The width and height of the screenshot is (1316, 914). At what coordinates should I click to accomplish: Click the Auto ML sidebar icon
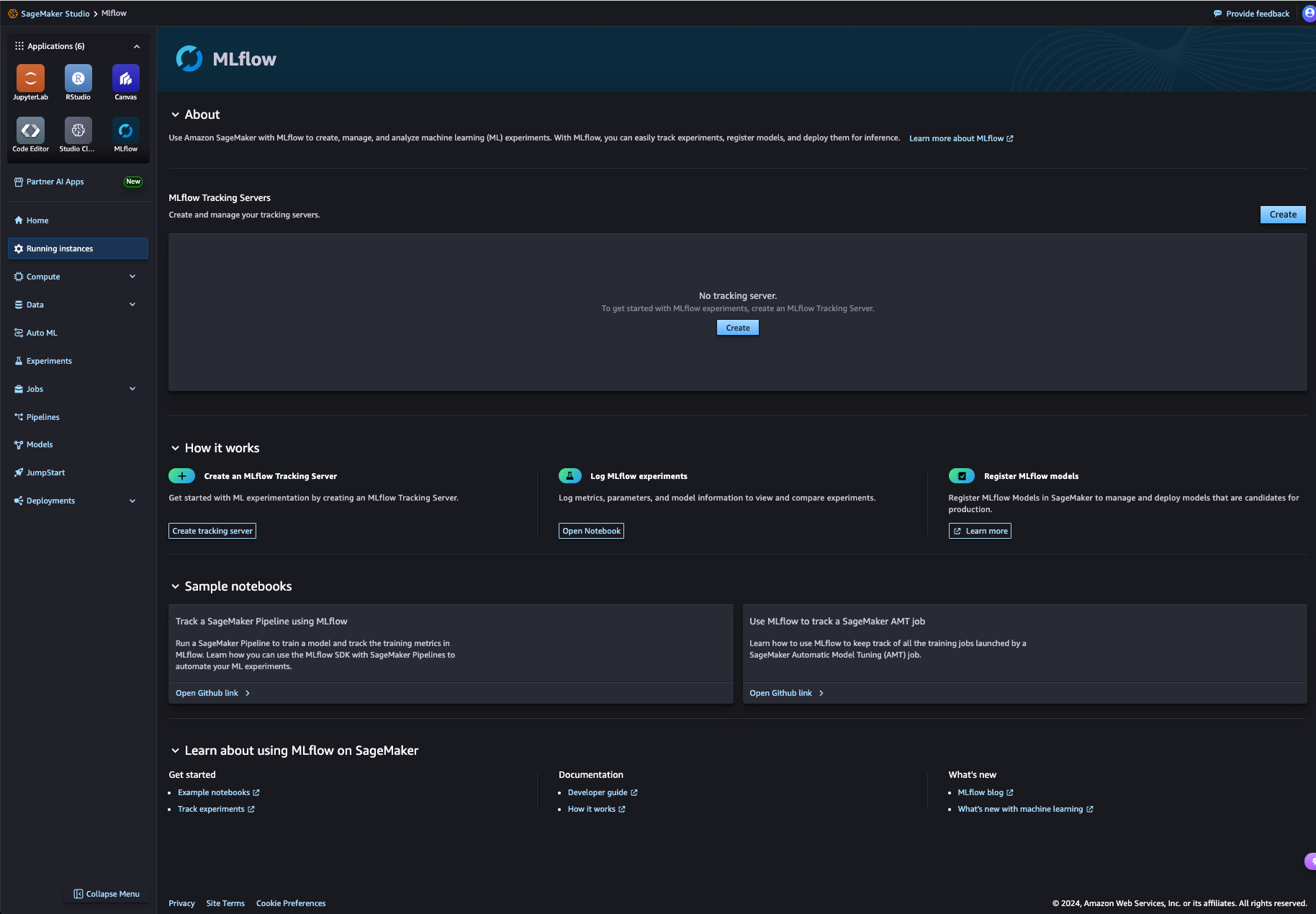19,333
